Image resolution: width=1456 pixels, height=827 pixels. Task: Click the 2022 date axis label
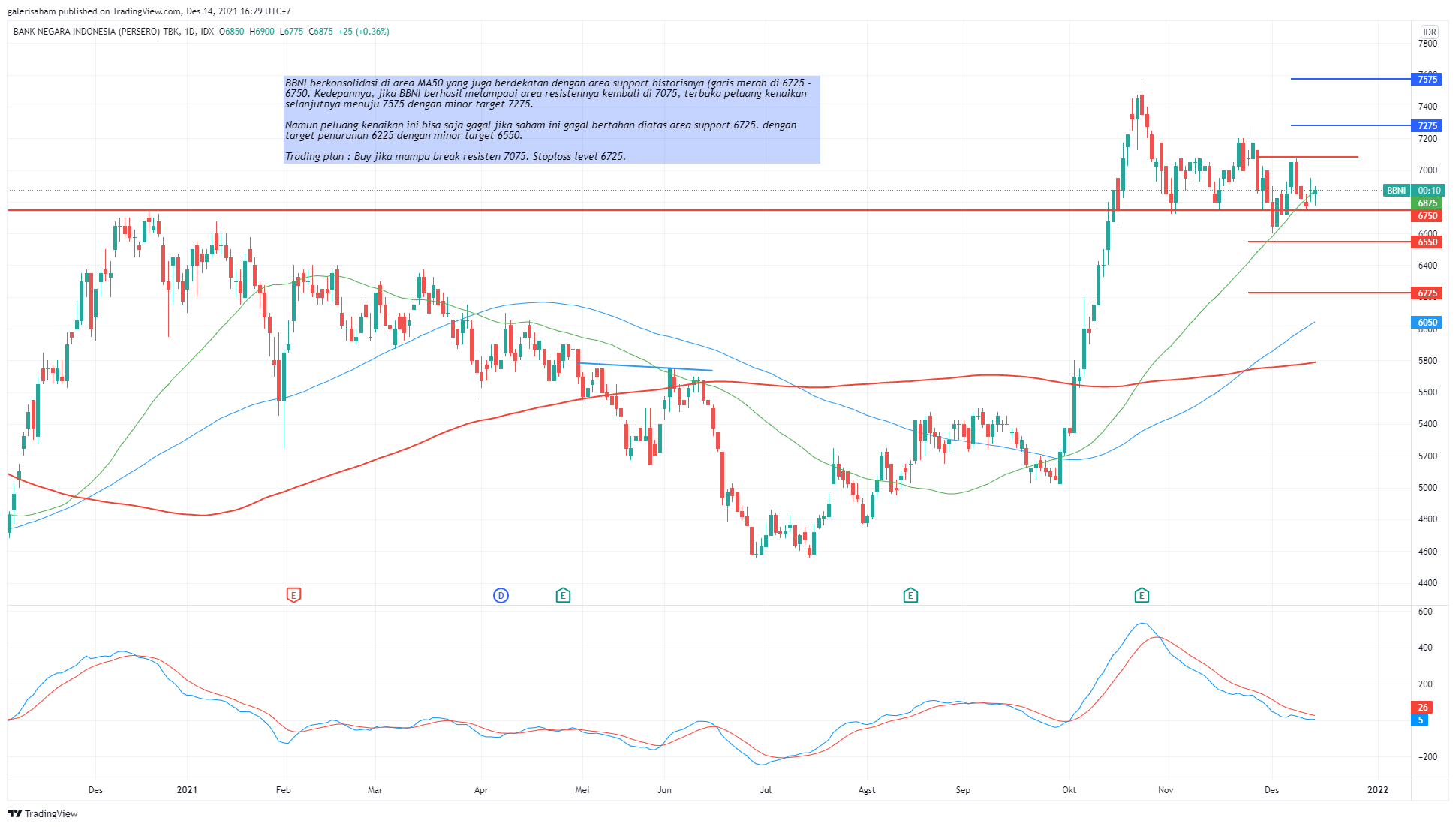(1378, 789)
